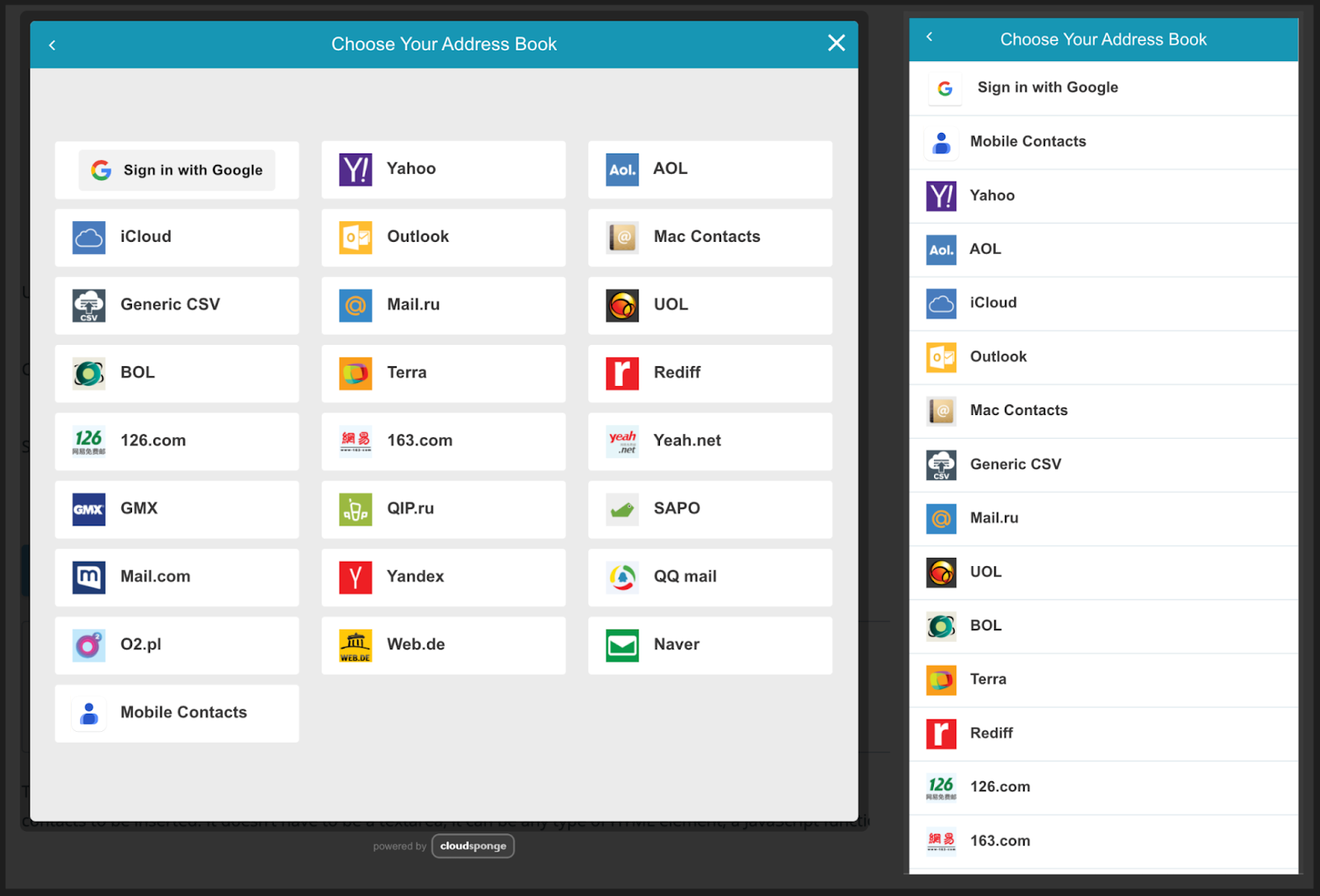This screenshot has width=1320, height=896.
Task: Select the Mail.com icon
Action: pyautogui.click(x=89, y=578)
